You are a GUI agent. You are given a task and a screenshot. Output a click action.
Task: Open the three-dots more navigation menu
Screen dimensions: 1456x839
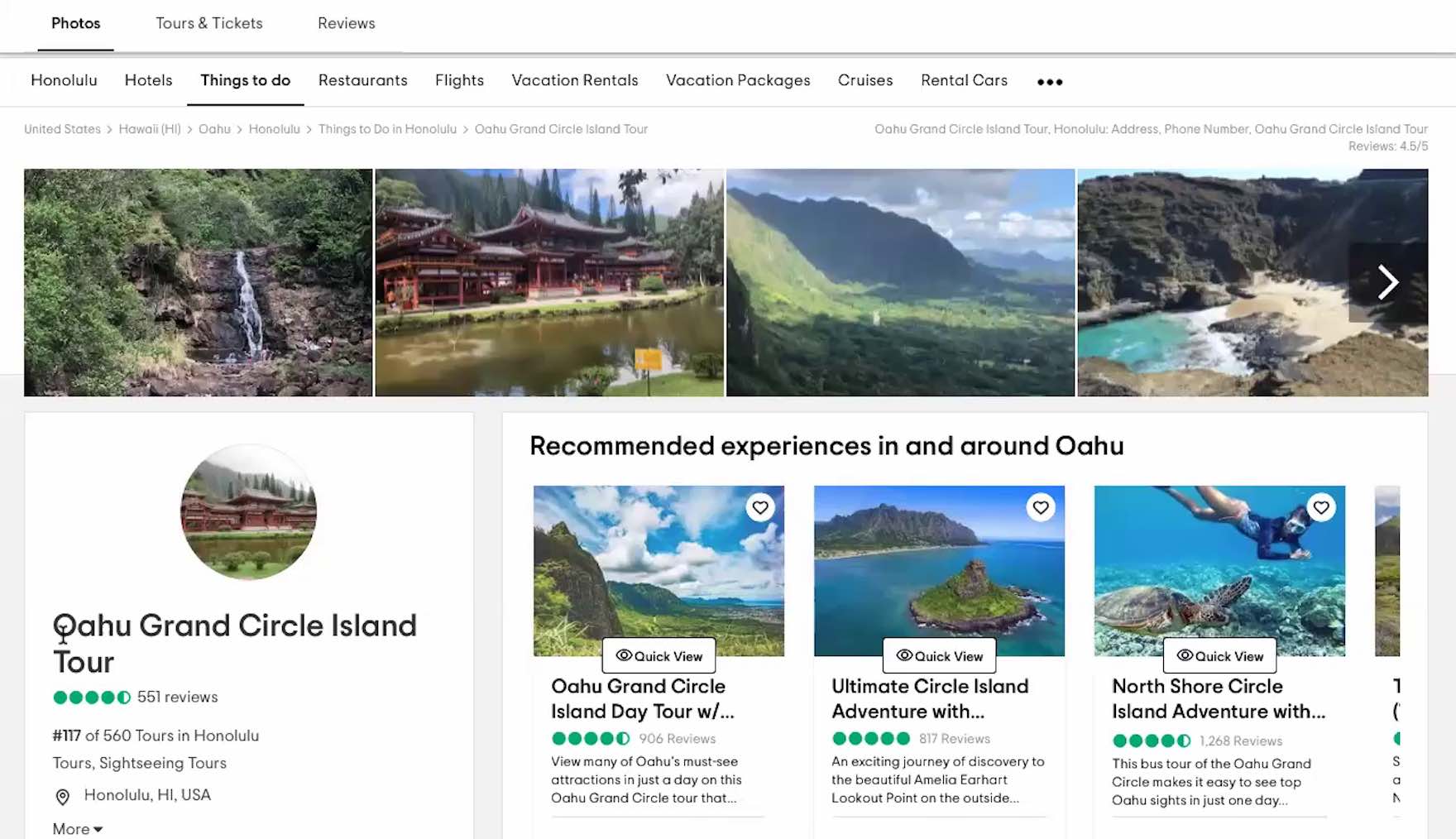pos(1050,82)
